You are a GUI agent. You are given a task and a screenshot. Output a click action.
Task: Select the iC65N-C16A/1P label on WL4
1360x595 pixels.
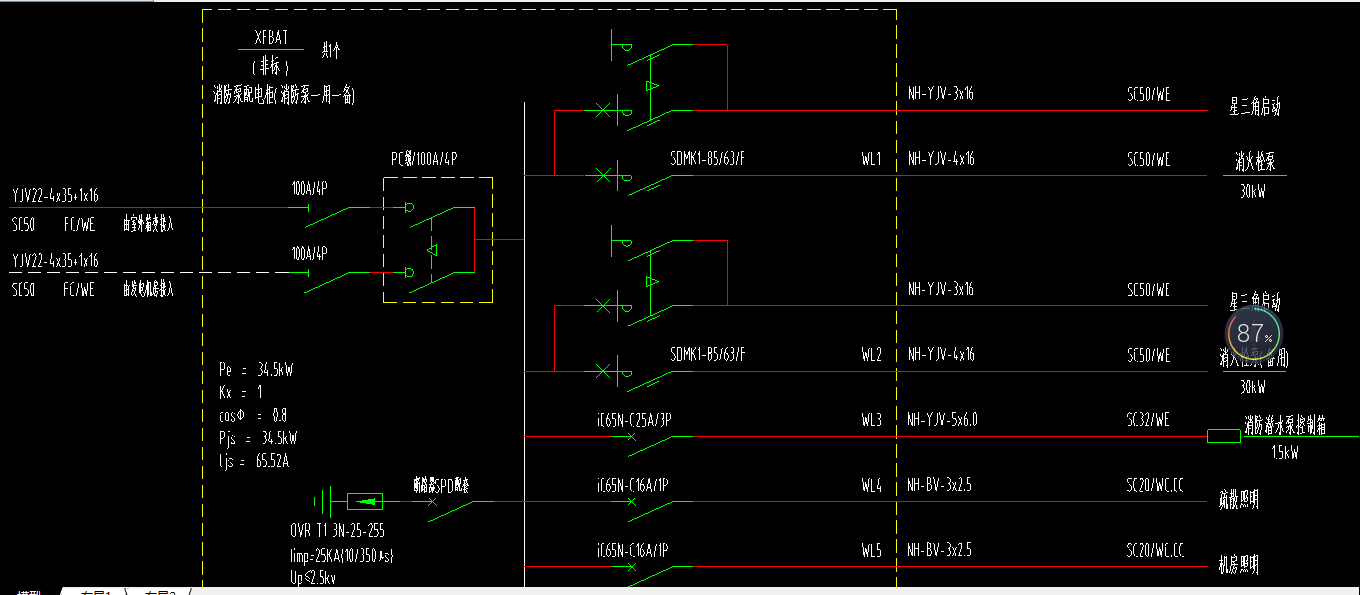pos(633,485)
